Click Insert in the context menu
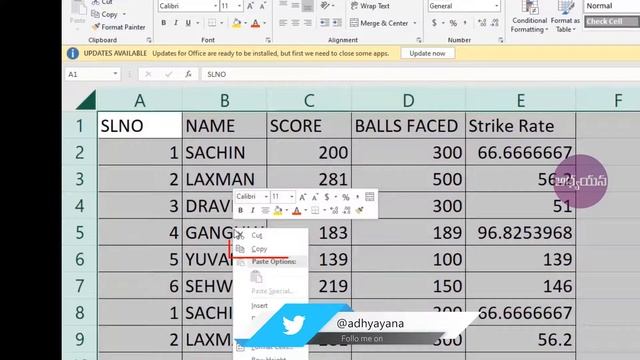The image size is (640, 360). click(x=270, y=305)
